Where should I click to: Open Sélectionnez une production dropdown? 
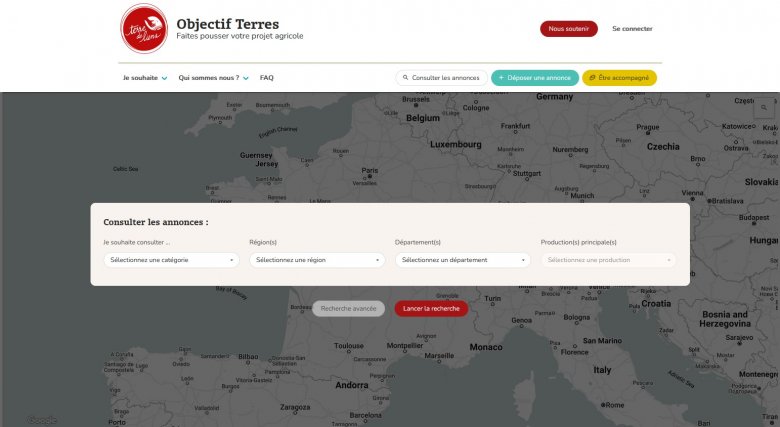(608, 260)
